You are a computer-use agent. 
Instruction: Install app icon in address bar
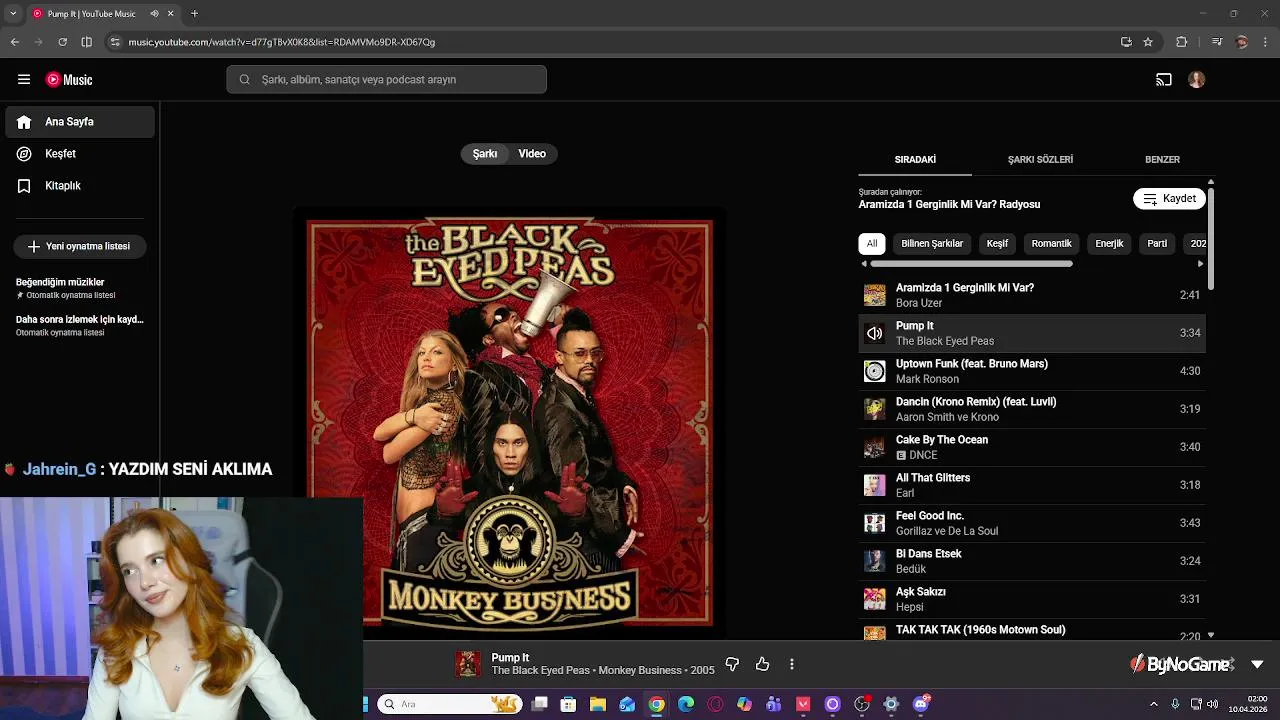[1126, 42]
